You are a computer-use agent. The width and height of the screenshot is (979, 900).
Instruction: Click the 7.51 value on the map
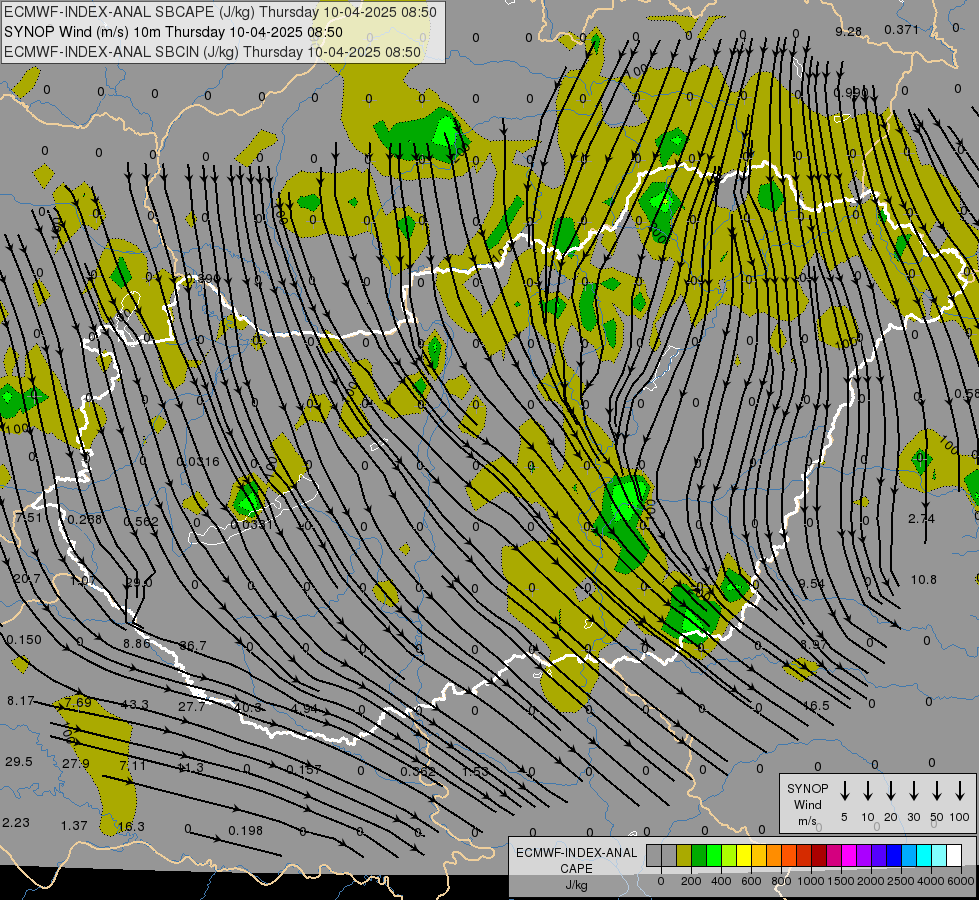click(x=29, y=517)
